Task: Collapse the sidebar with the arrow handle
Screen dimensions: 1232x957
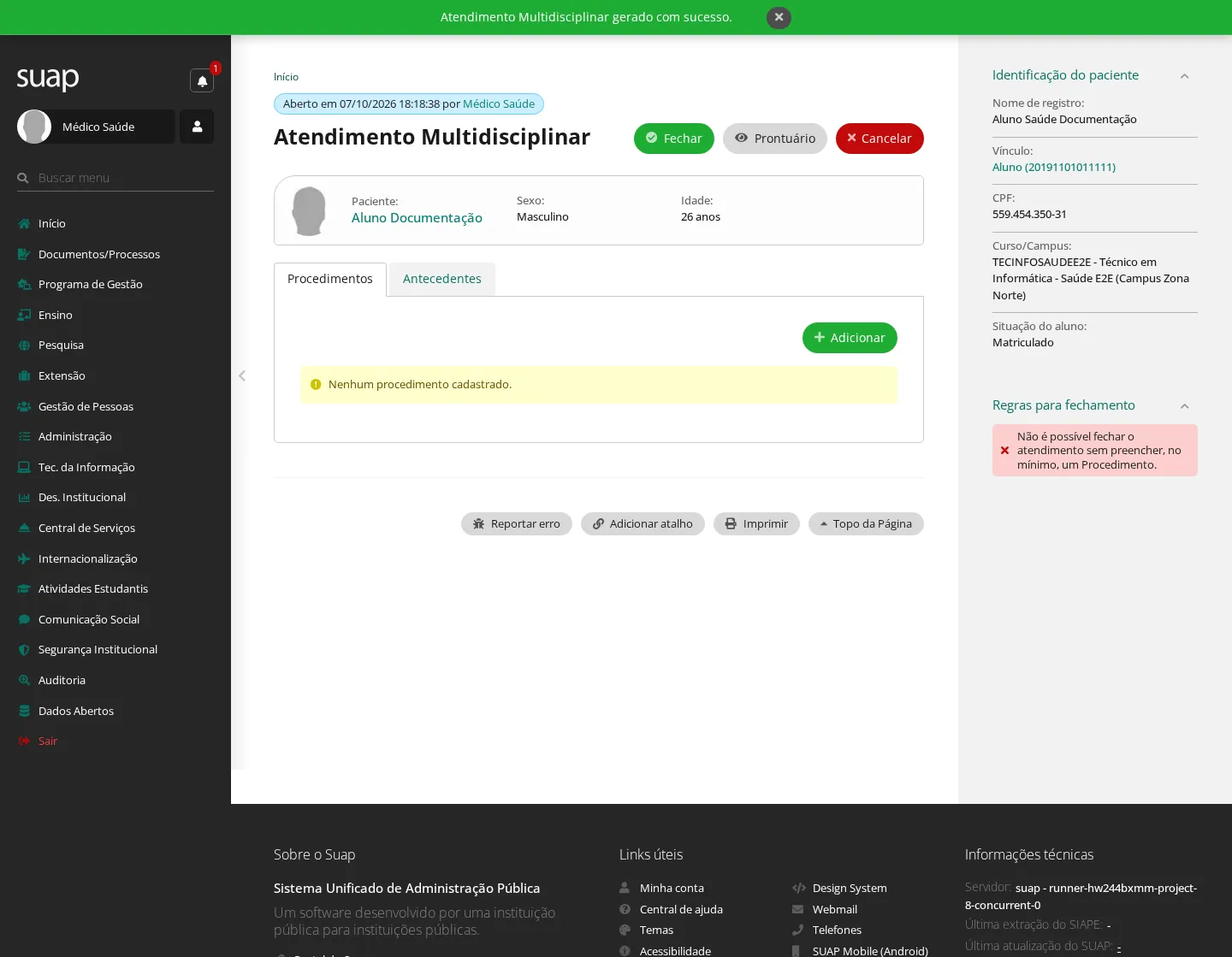Action: 242,375
